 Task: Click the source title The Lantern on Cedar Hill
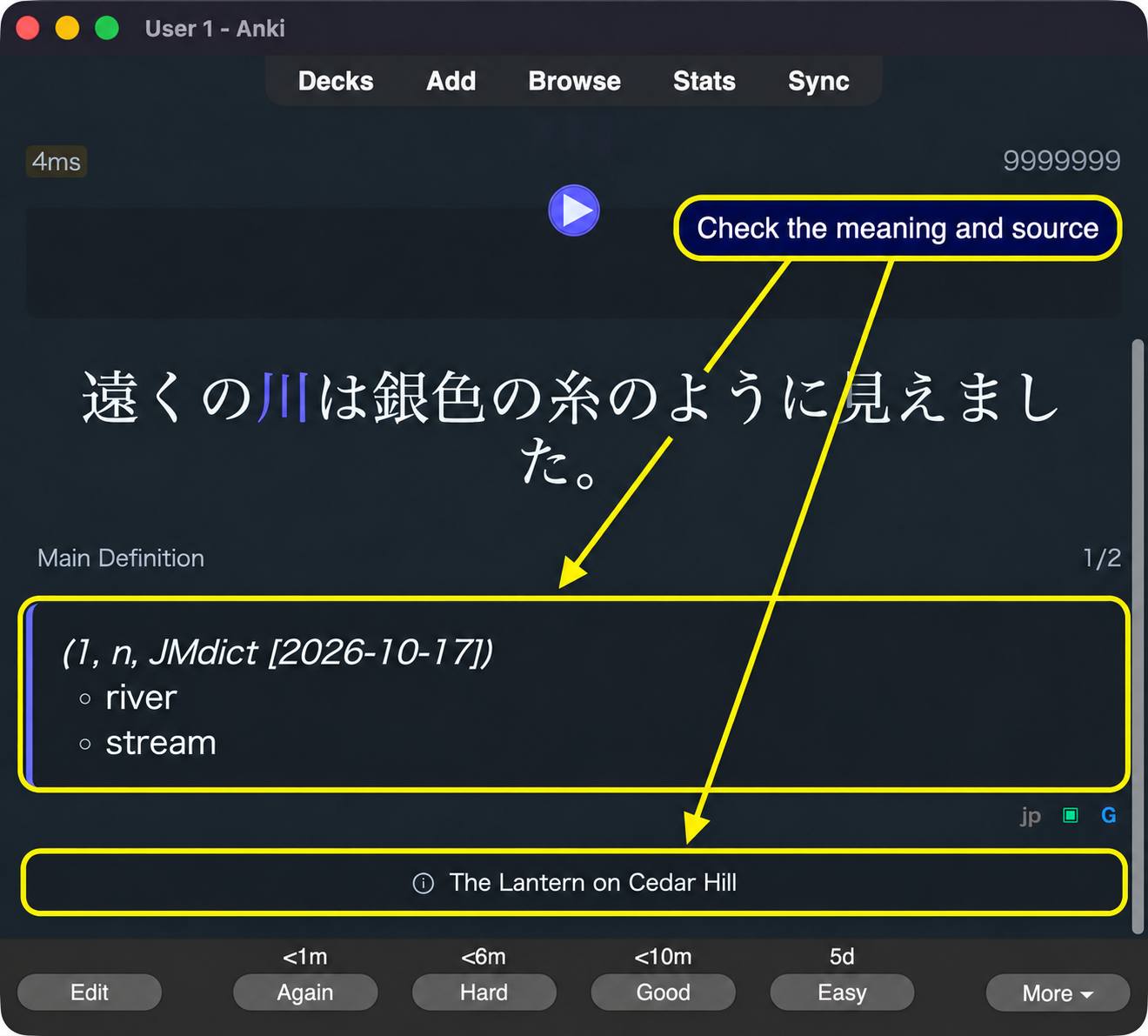pos(593,883)
